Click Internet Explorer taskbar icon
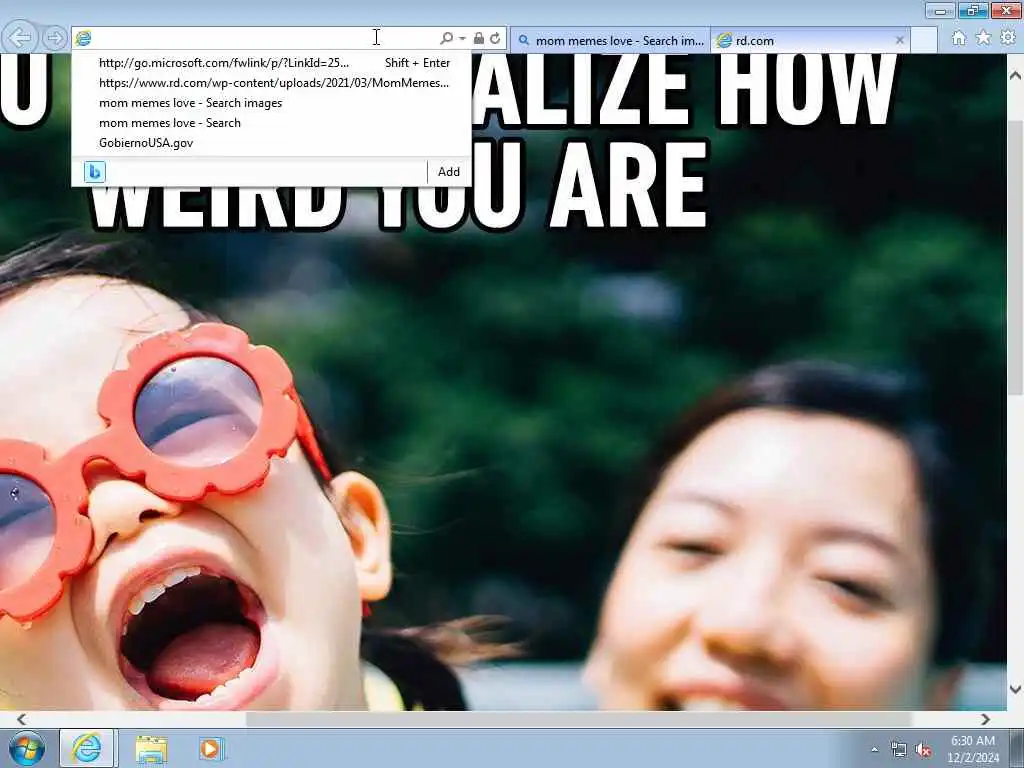Screen dimensions: 1024x768 click(x=87, y=748)
